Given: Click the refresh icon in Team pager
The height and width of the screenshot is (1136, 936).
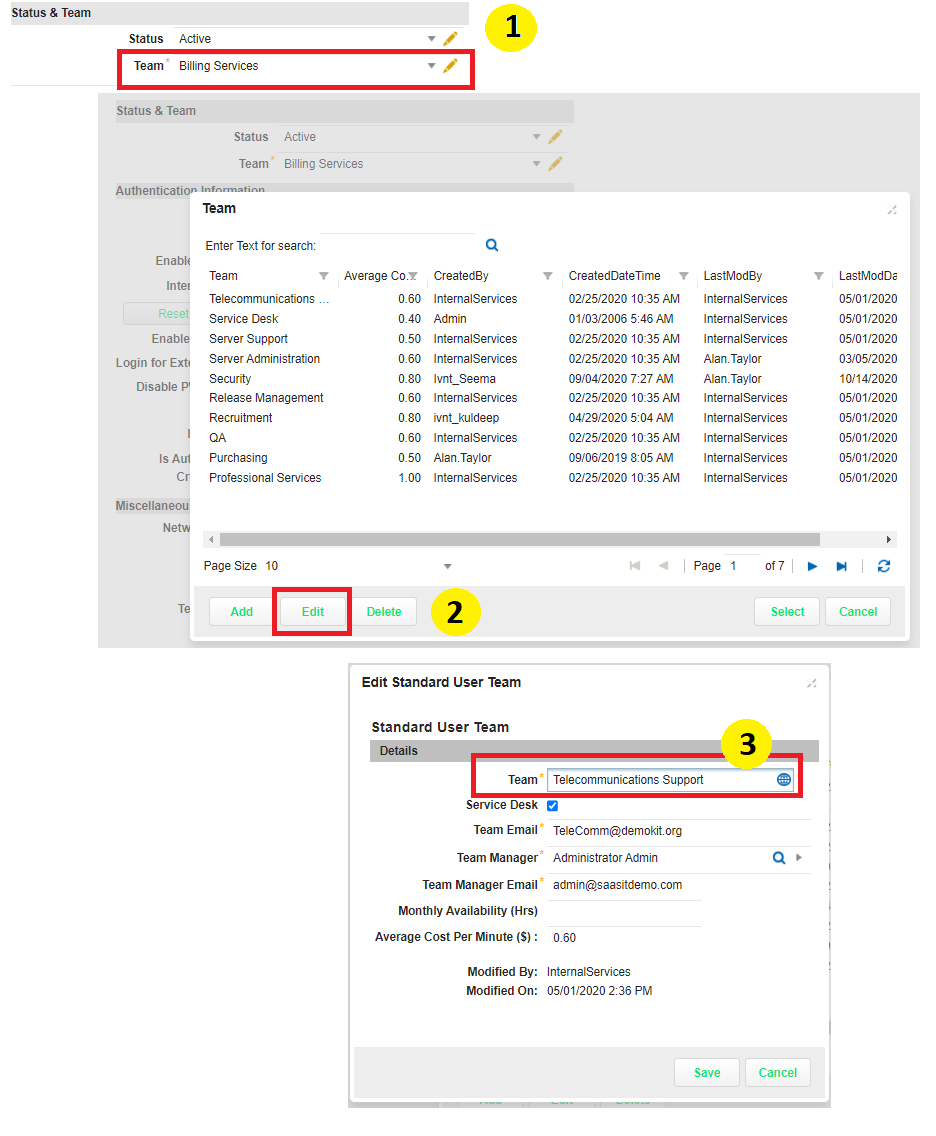Looking at the screenshot, I should [884, 566].
